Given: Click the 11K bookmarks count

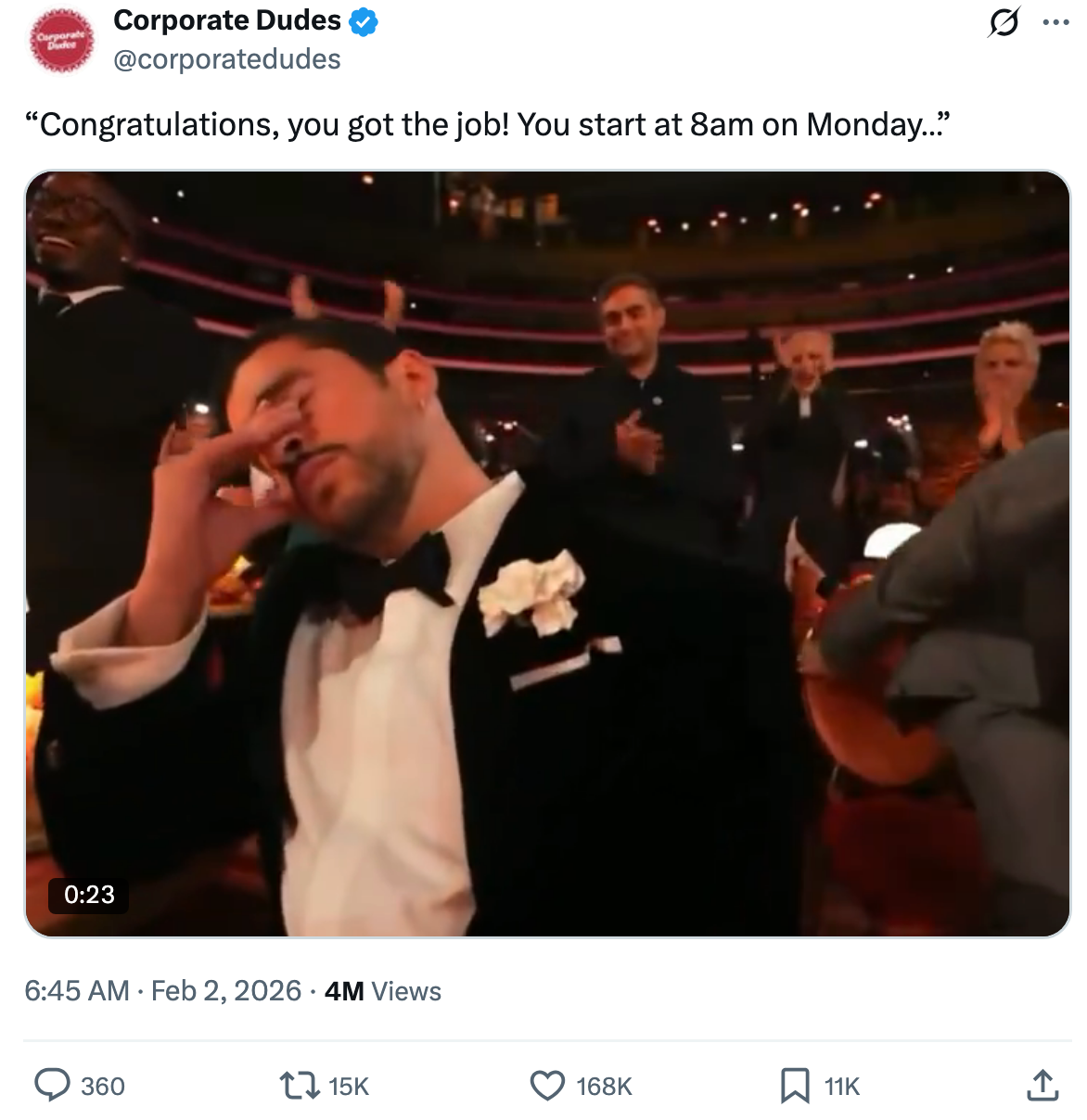Looking at the screenshot, I should tap(842, 1087).
